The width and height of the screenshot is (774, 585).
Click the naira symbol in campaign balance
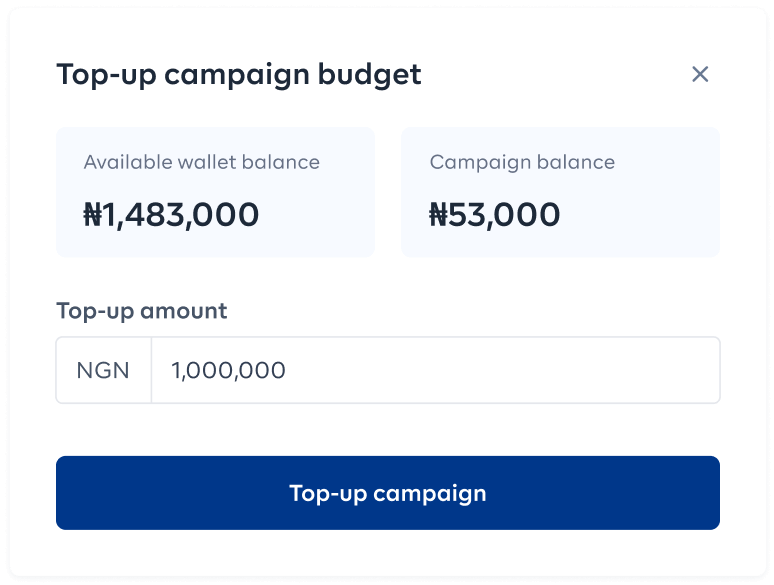438,215
